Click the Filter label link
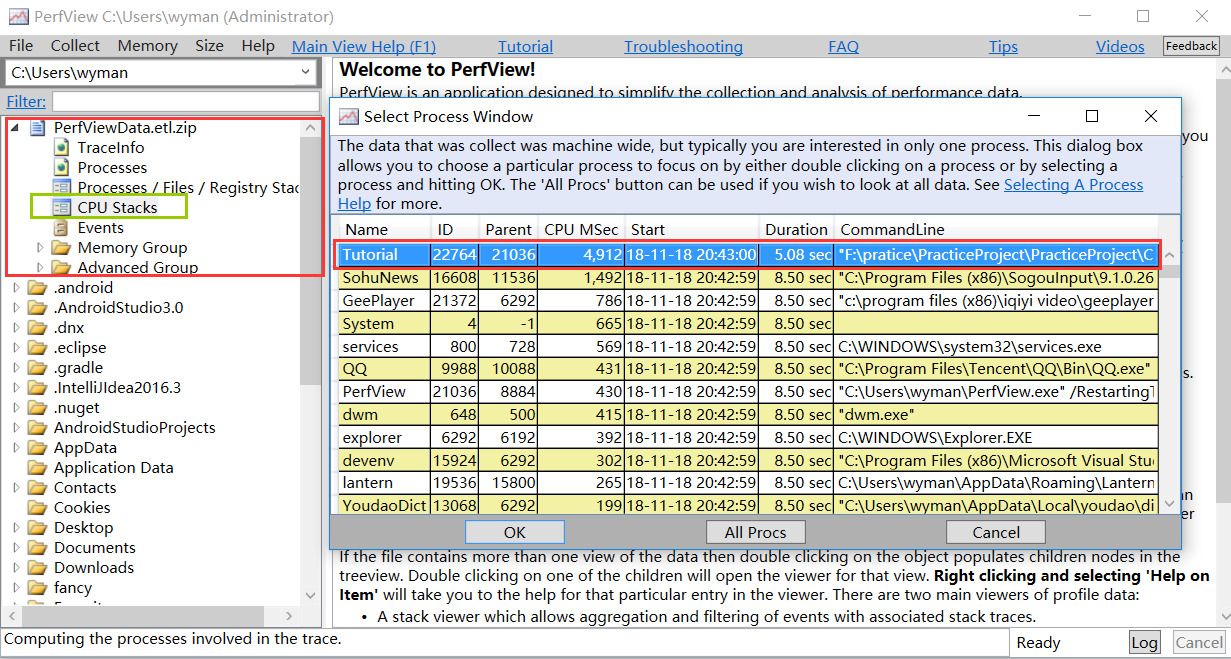Viewport: 1231px width, 659px height. (x=26, y=101)
